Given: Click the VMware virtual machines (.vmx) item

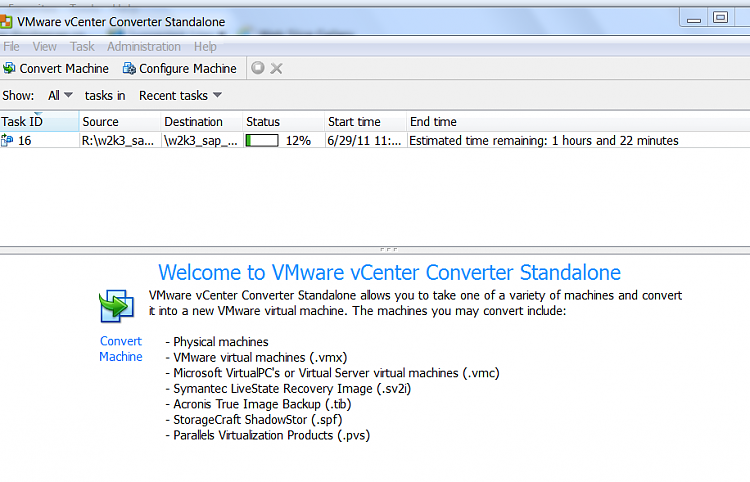Looking at the screenshot, I should (256, 358).
